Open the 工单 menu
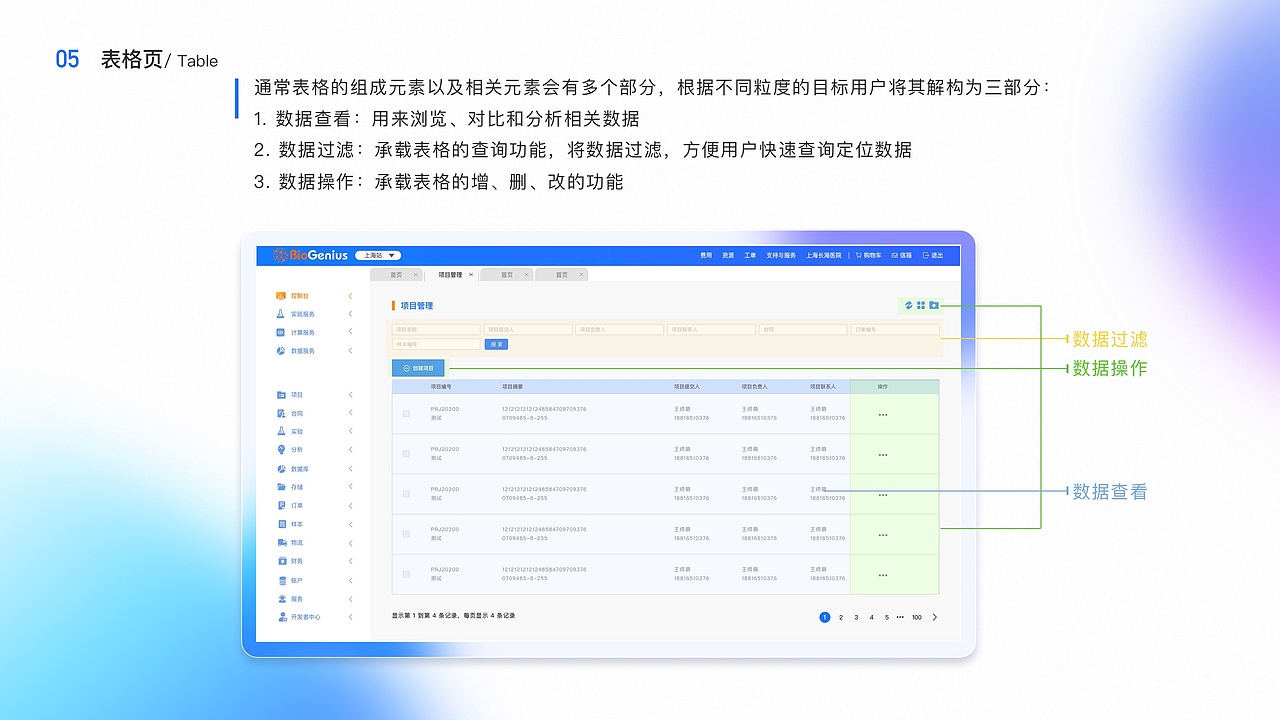Image resolution: width=1280 pixels, height=720 pixels. click(x=750, y=256)
